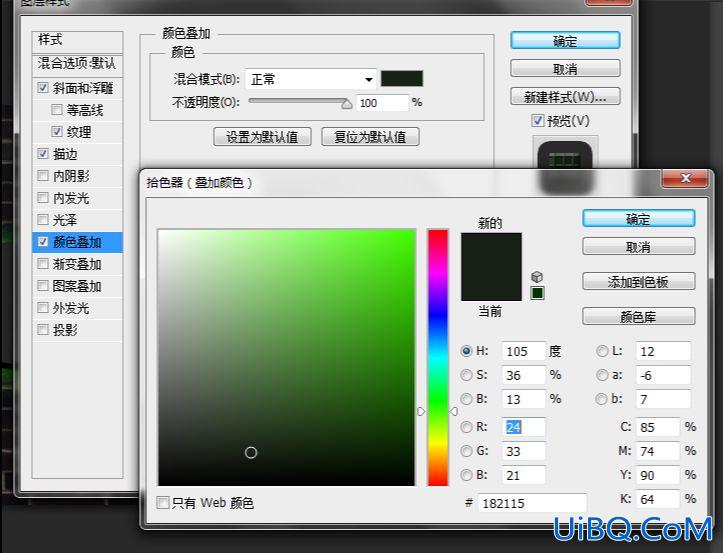
Task: Click the R field showing 24
Action: pos(523,427)
